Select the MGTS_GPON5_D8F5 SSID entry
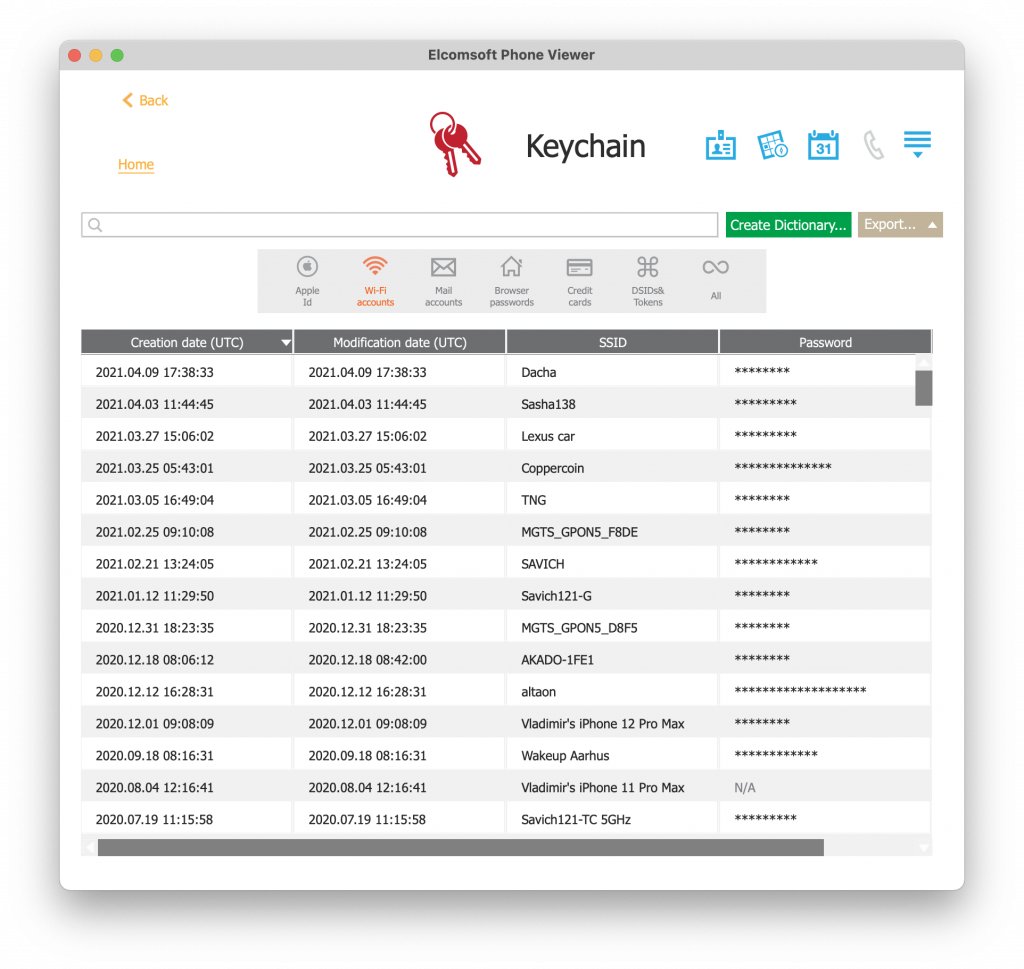 [579, 628]
